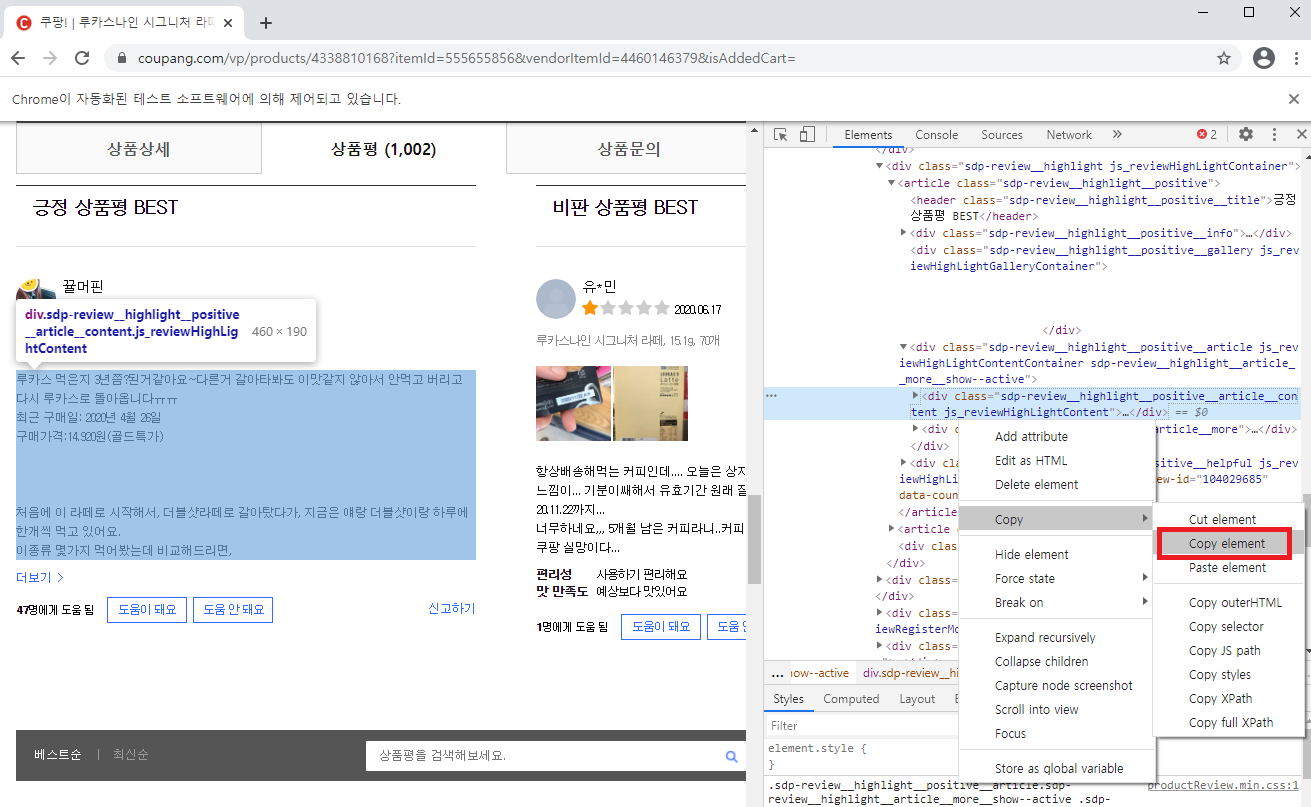Choose Copy styles
This screenshot has width=1311, height=807.
coord(1228,675)
